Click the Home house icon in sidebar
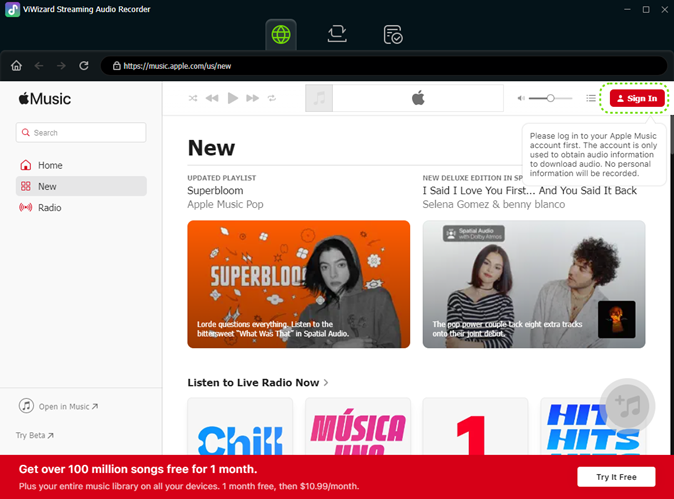The width and height of the screenshot is (674, 499). pos(26,165)
